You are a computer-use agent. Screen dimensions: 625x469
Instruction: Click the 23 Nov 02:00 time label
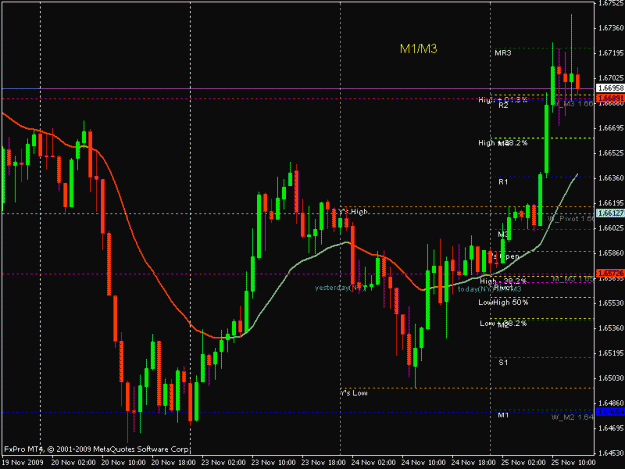pyautogui.click(x=223, y=462)
